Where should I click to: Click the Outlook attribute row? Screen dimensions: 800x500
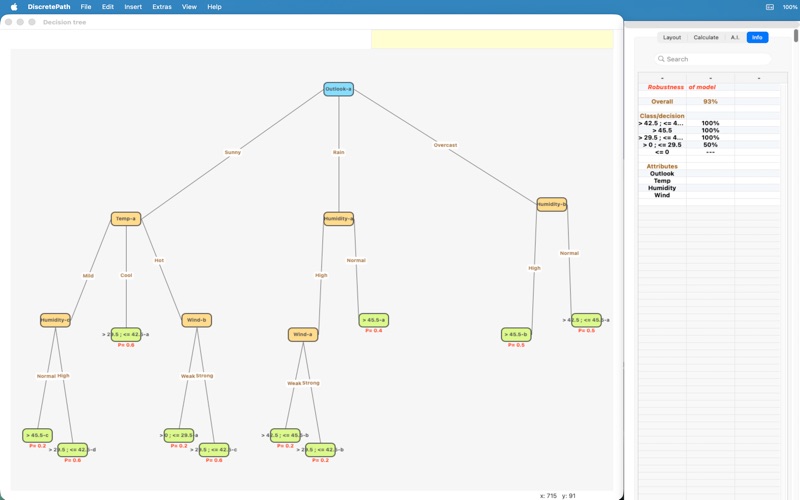tap(662, 173)
